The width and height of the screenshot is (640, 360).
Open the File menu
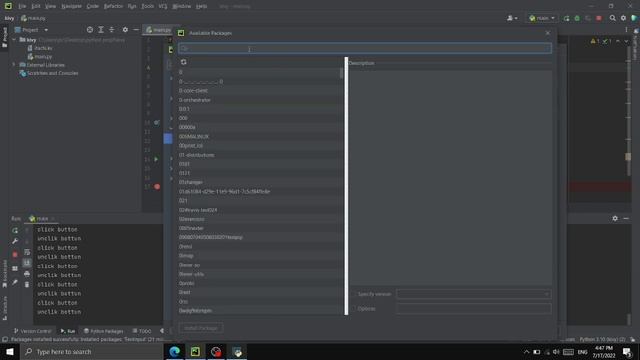tap(22, 6)
